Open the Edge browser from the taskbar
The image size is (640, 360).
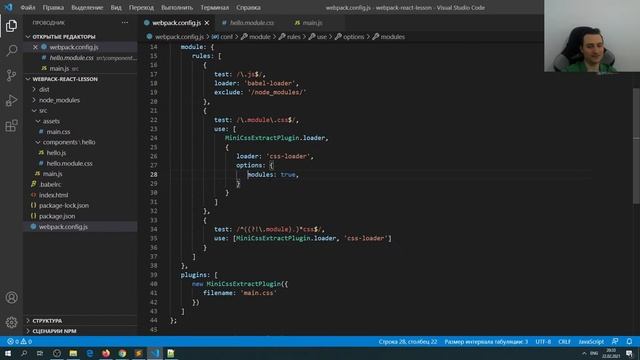89,353
